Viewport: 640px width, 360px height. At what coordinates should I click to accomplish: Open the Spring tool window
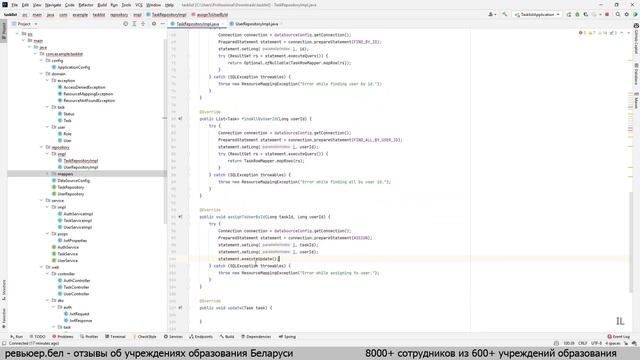click(287, 337)
